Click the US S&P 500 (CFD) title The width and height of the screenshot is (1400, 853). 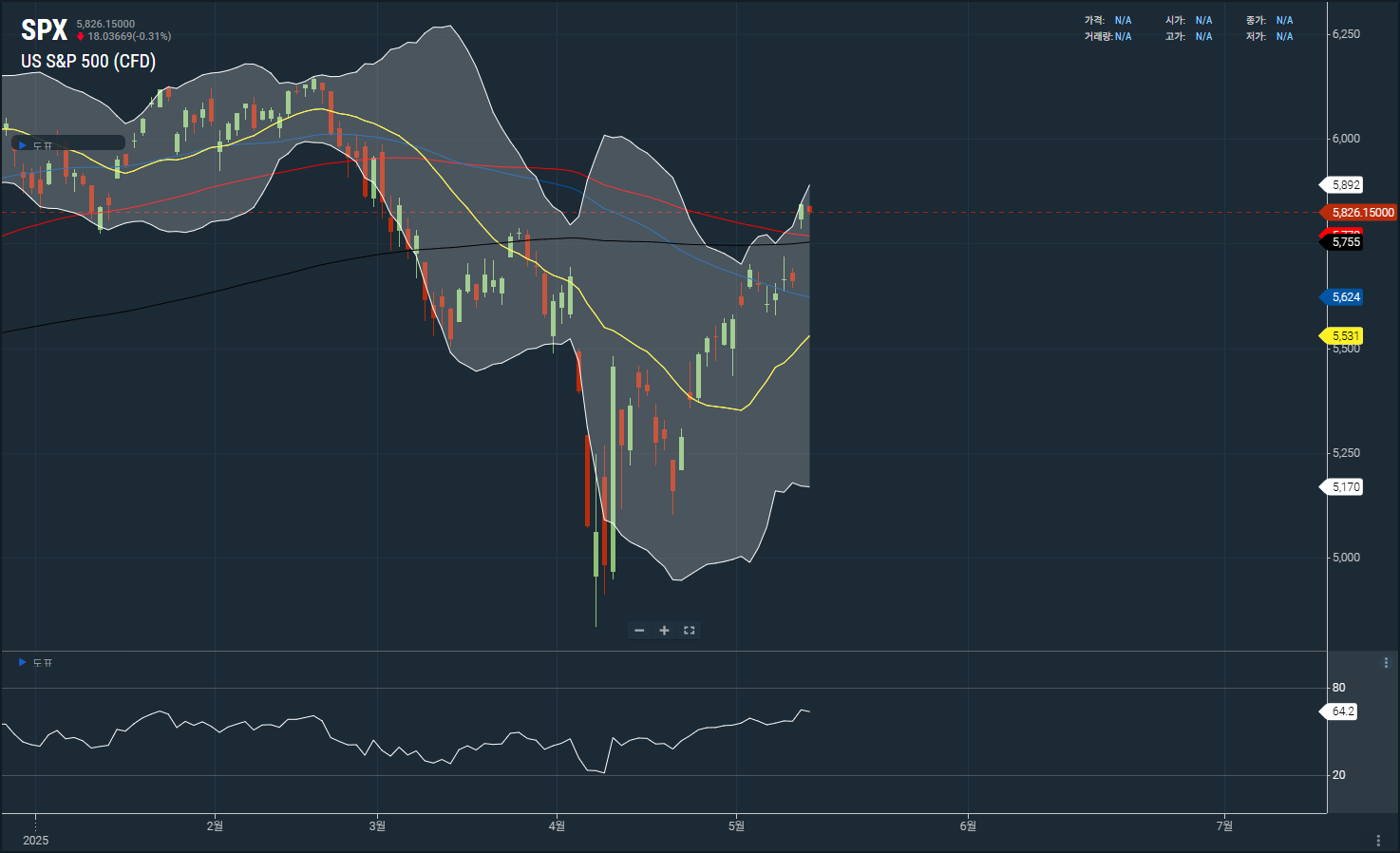click(x=88, y=62)
